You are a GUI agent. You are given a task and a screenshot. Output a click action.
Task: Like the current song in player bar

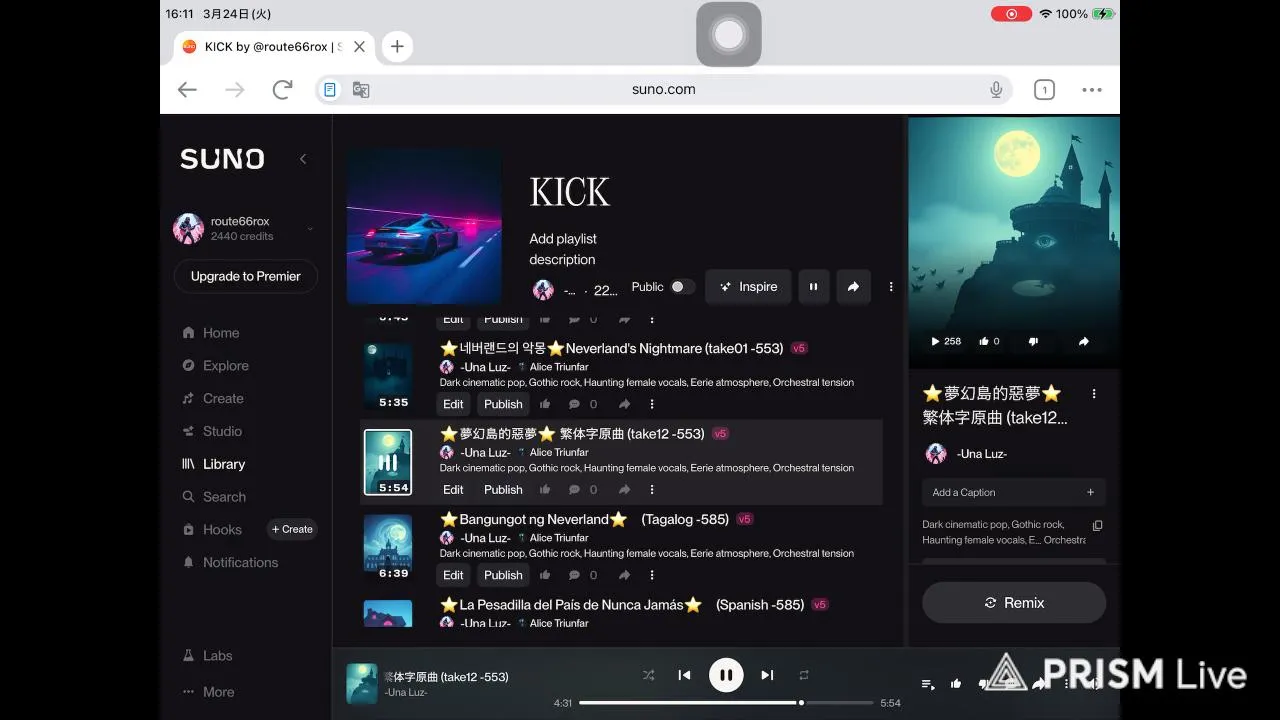coord(956,684)
